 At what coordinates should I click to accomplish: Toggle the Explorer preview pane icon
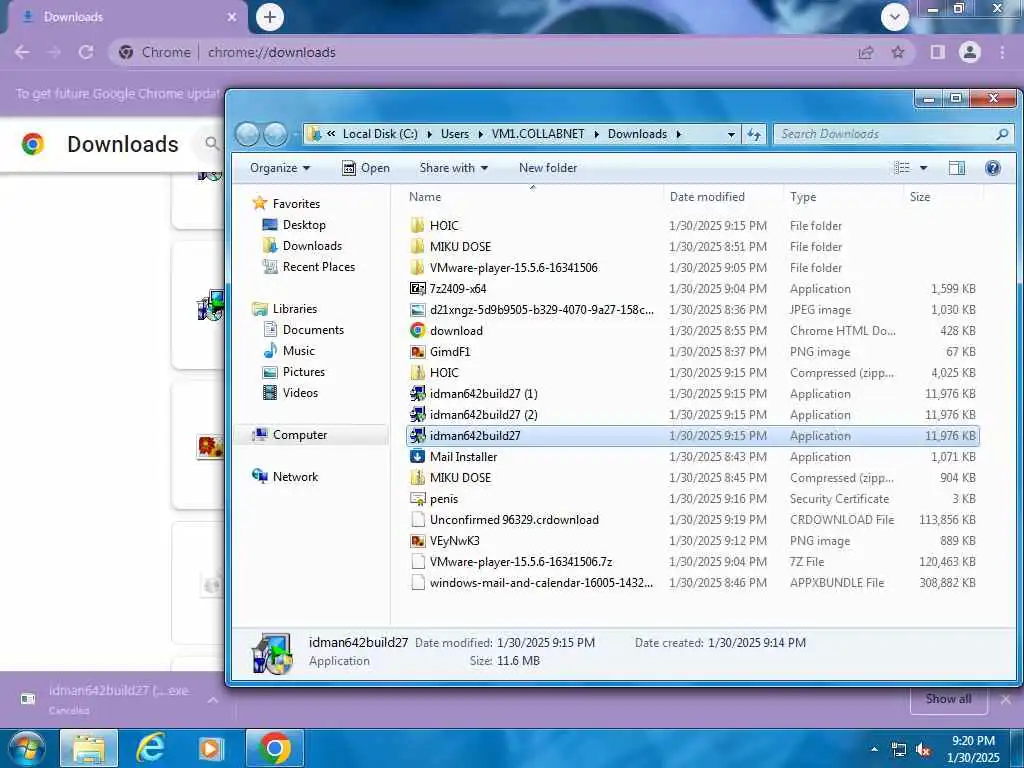(957, 168)
